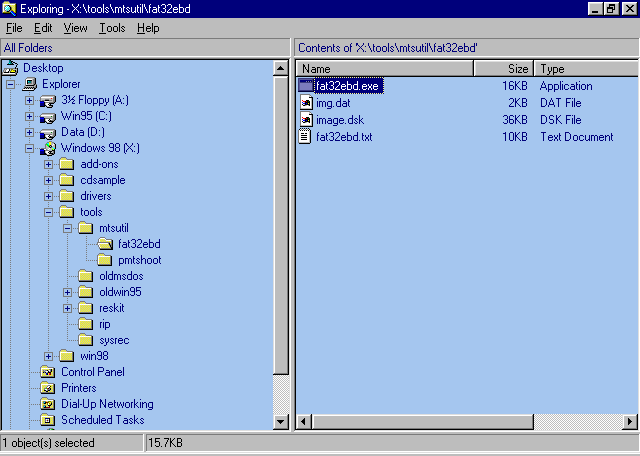Click the Dial-Up Networking icon
This screenshot has width=640, height=456.
(x=48, y=404)
